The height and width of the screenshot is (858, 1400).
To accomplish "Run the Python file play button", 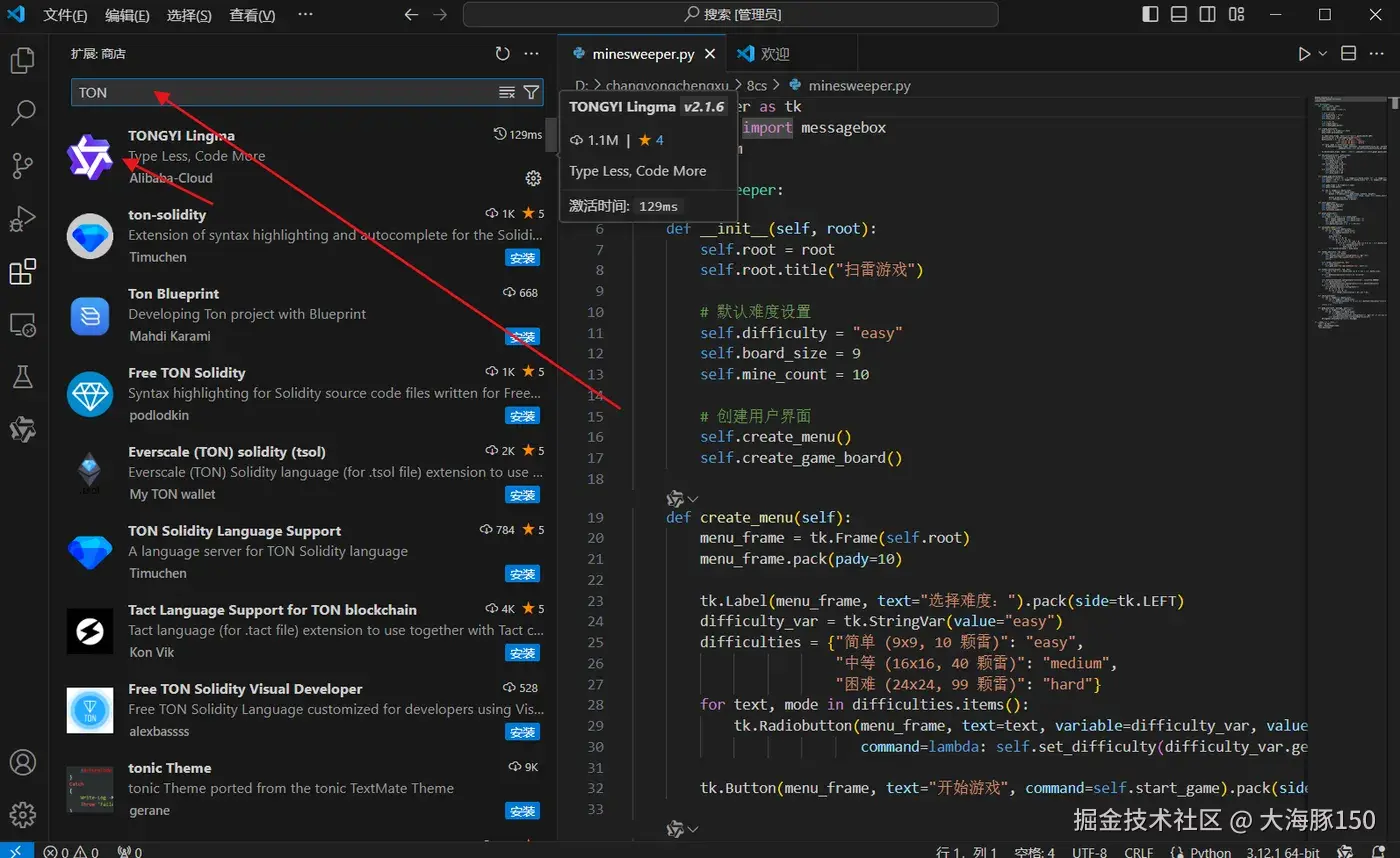I will (1304, 54).
